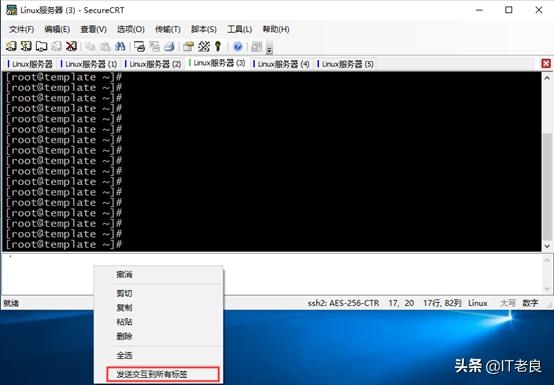Screen dimensions: 554x385
Task: Click the 大写 status indicator
Action: (x=508, y=303)
